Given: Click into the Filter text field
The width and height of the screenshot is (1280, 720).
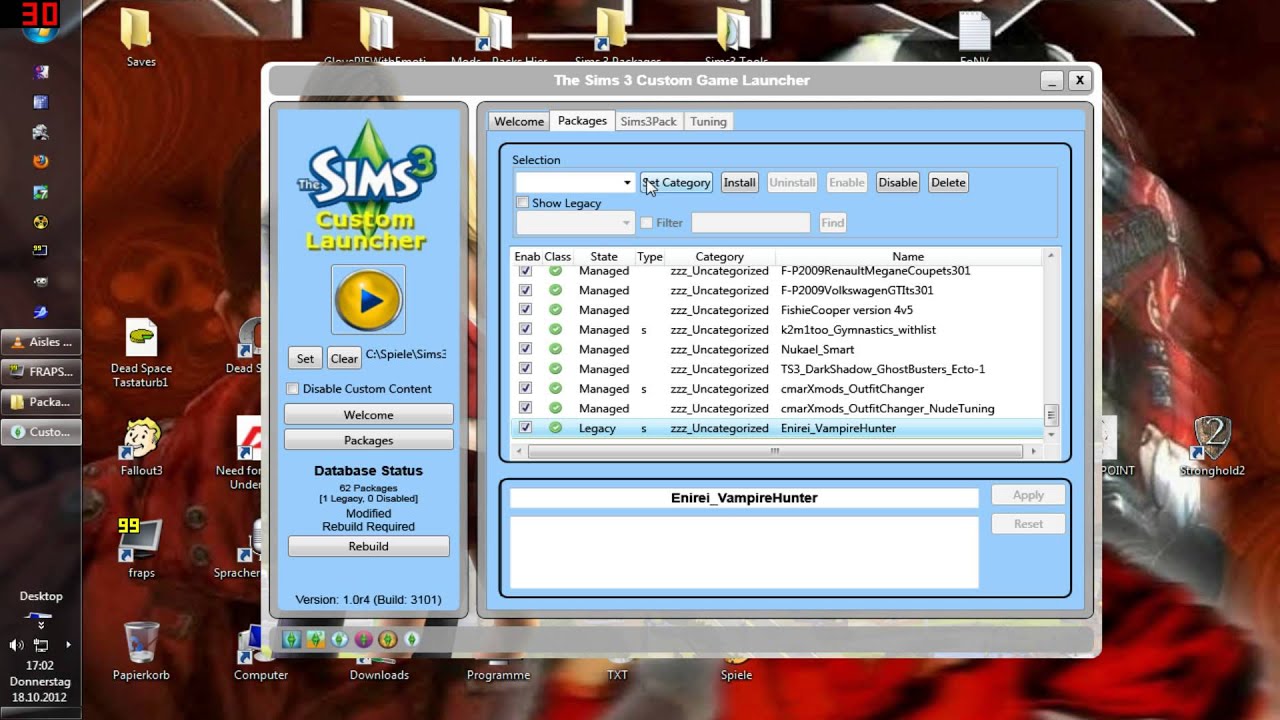Looking at the screenshot, I should coord(750,223).
